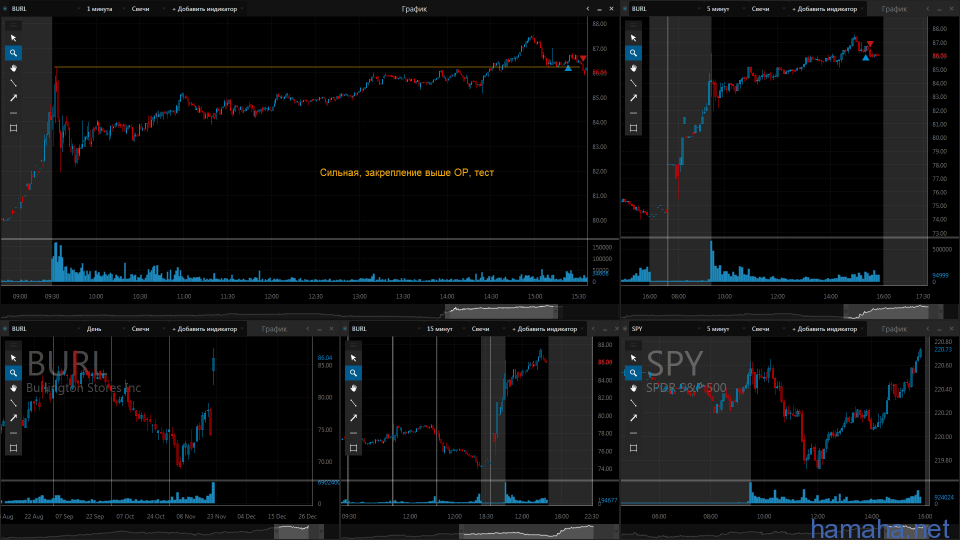The width and height of the screenshot is (960, 540).
Task: Select hand pan tool in BURL 1 минута chart
Action: 13,68
